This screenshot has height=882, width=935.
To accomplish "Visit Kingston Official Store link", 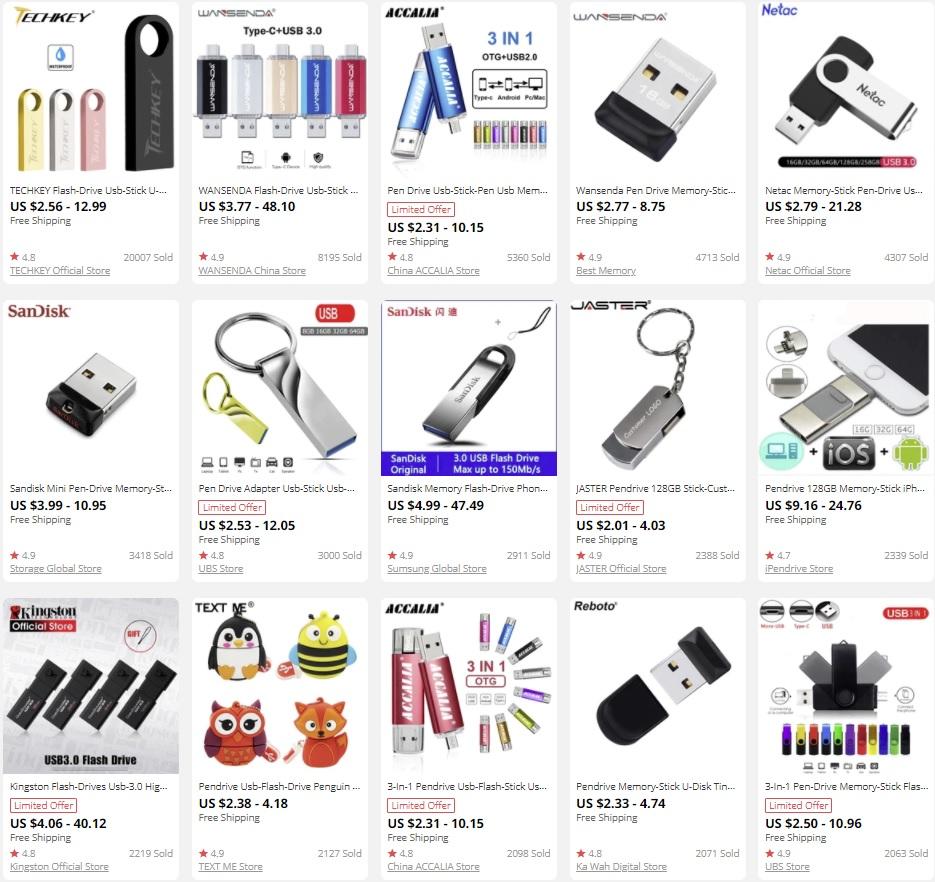I will click(x=59, y=866).
